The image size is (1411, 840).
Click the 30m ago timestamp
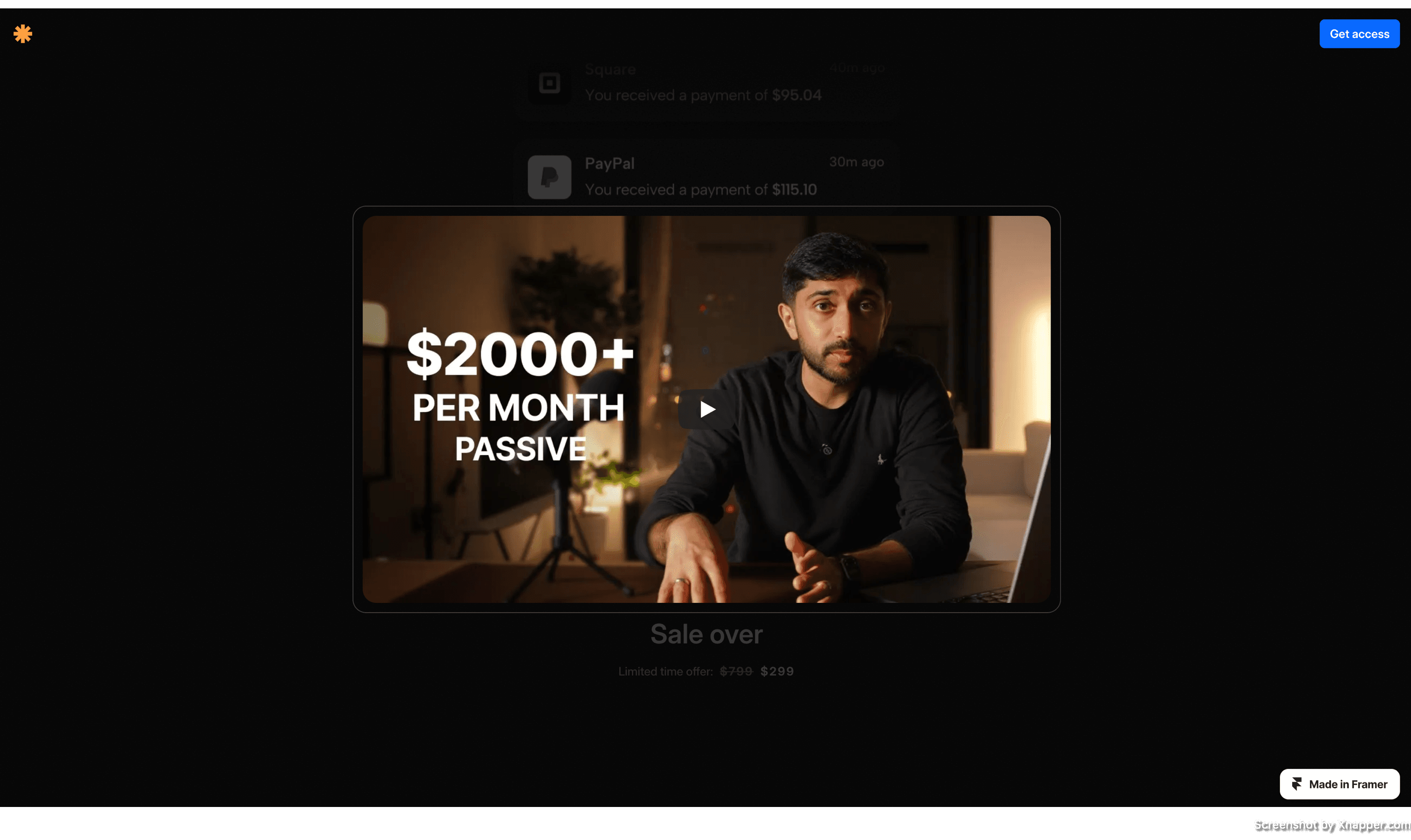856,162
